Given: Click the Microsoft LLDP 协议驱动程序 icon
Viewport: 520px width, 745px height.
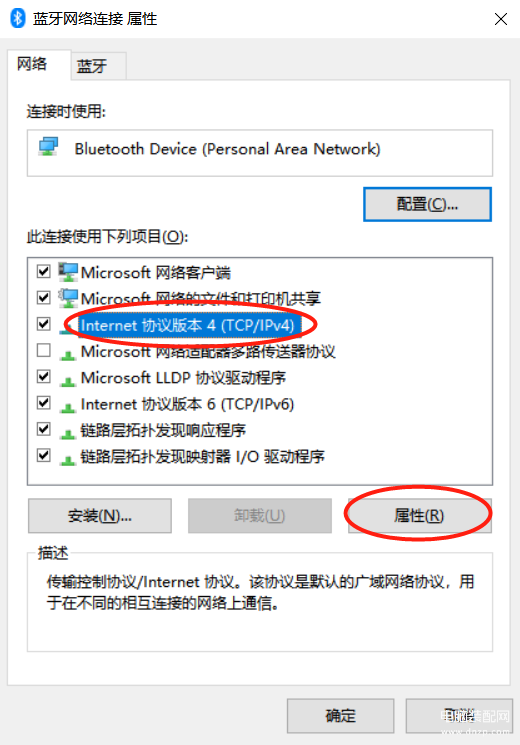Looking at the screenshot, I should 68,380.
